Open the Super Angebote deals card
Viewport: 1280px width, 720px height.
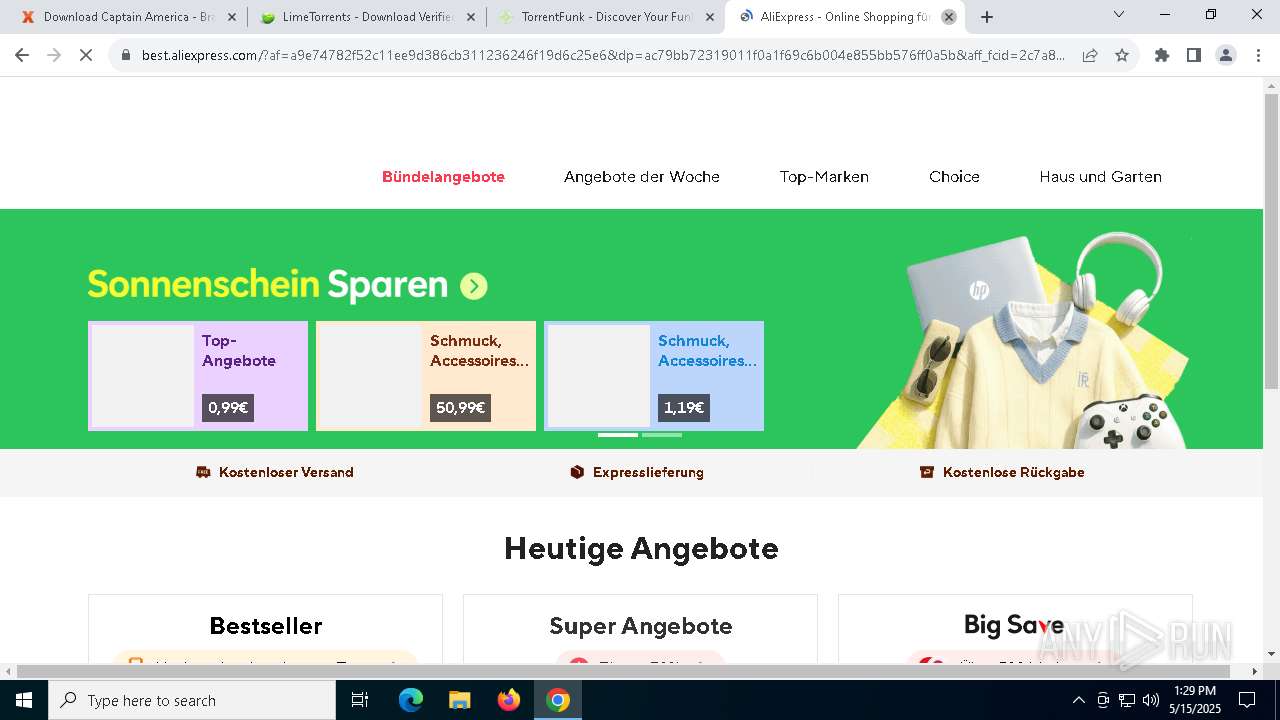coord(640,628)
